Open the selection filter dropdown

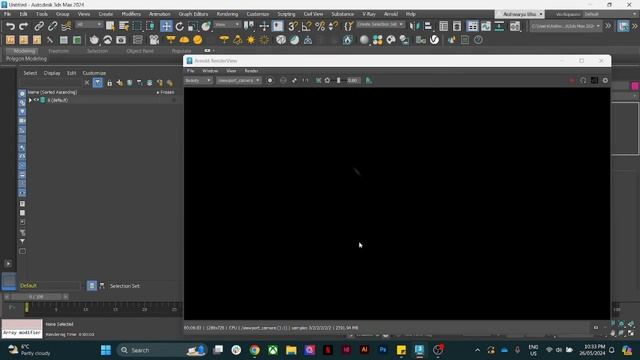(x=89, y=25)
